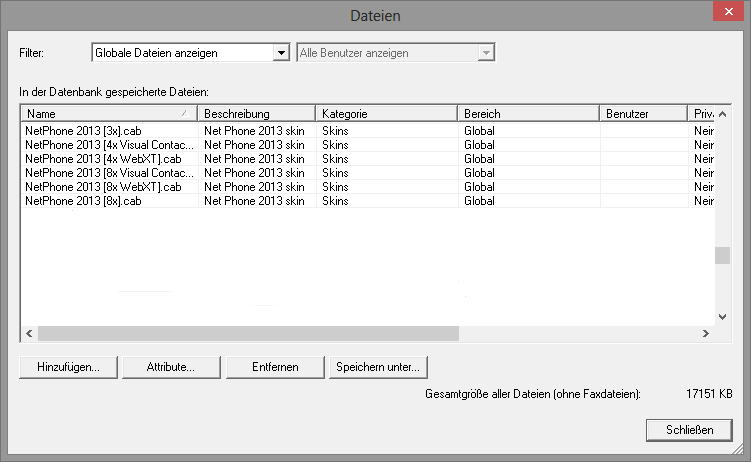
Task: Click the Hinzufügen button
Action: [x=68, y=367]
